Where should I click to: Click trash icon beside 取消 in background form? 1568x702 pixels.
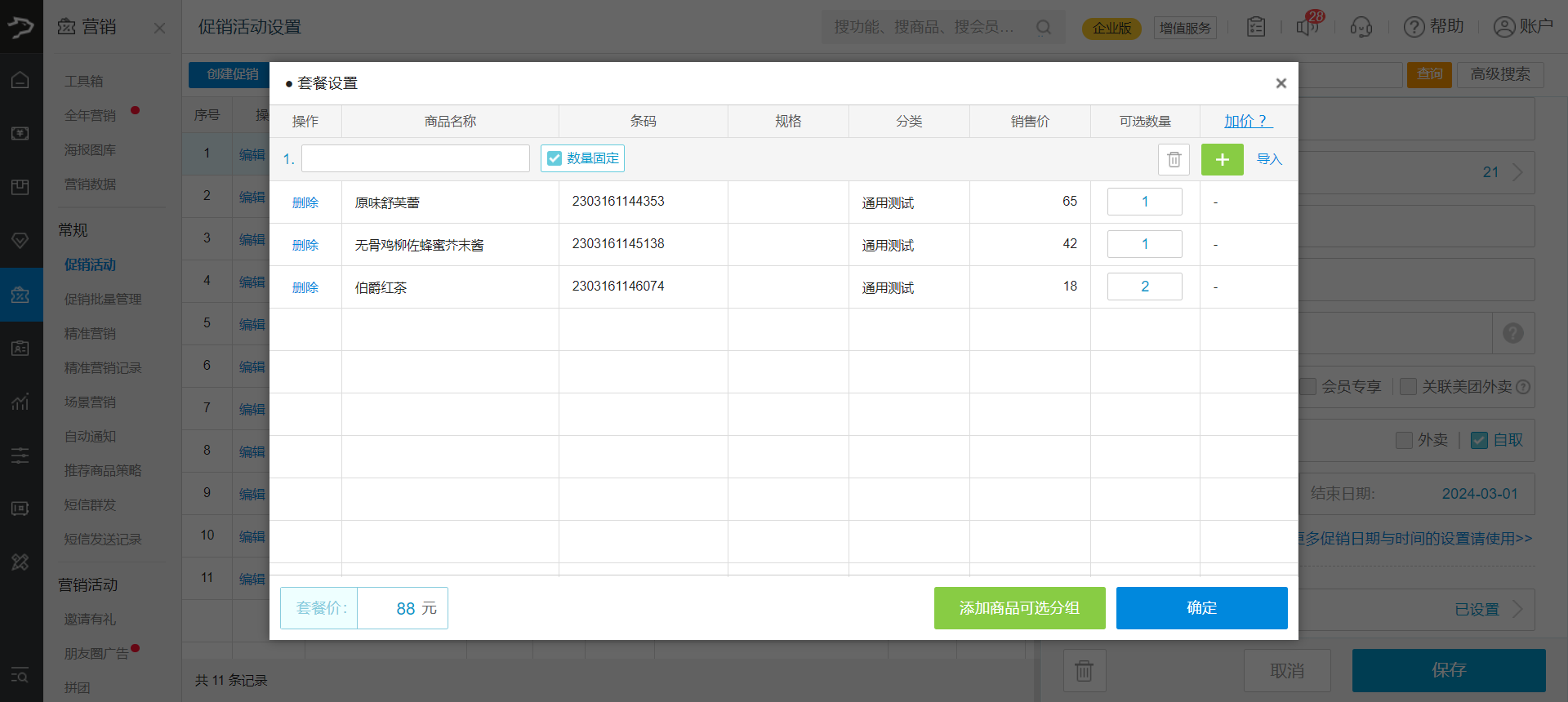(1085, 670)
